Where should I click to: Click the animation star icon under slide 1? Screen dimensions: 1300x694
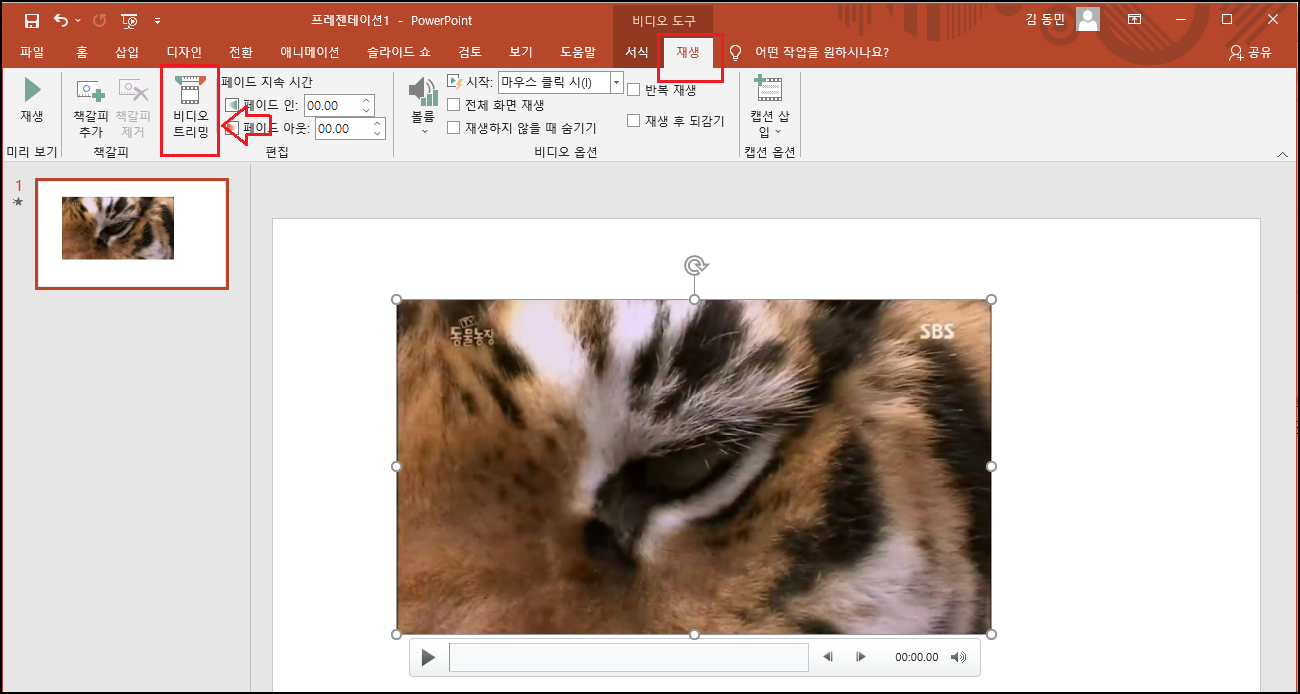point(17,202)
